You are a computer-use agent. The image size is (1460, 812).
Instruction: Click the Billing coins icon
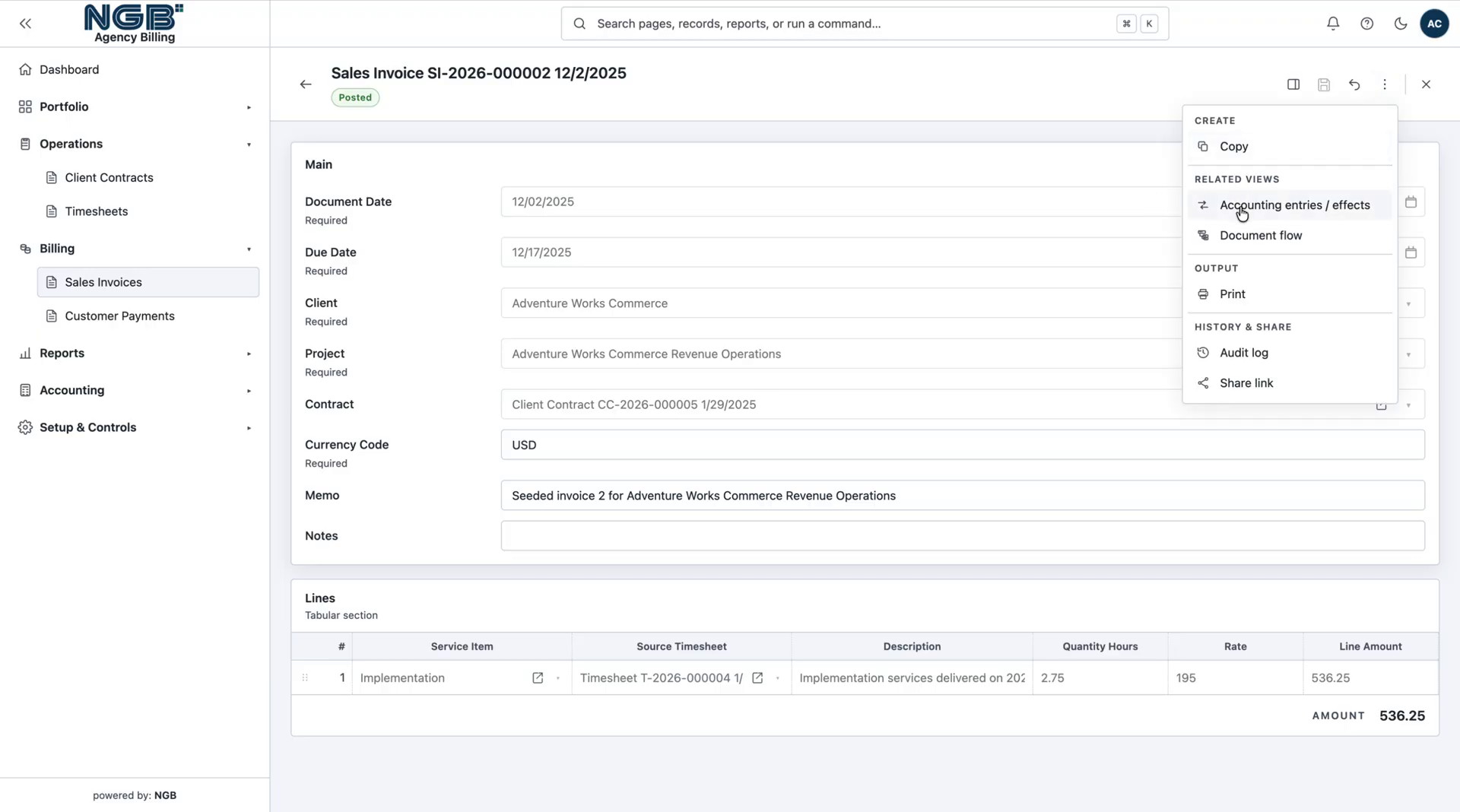click(25, 249)
